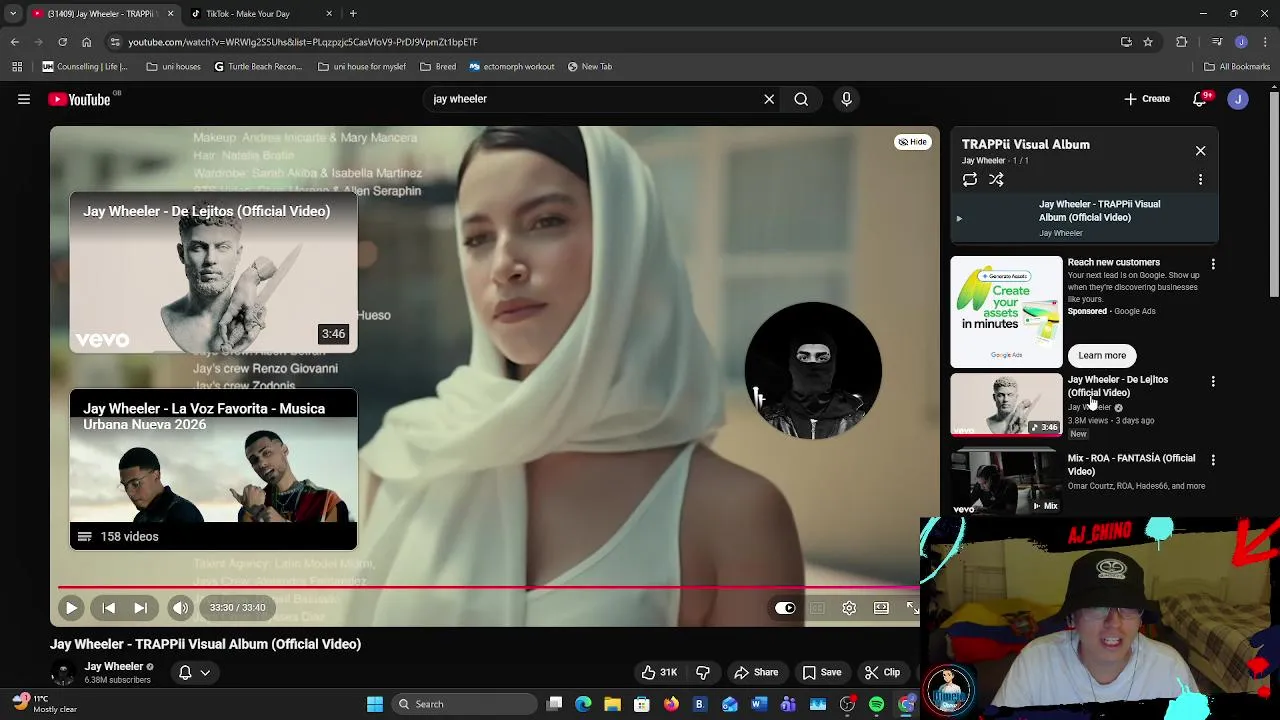Switch to theater mode in the player
The width and height of the screenshot is (1280, 720).
pos(881,608)
